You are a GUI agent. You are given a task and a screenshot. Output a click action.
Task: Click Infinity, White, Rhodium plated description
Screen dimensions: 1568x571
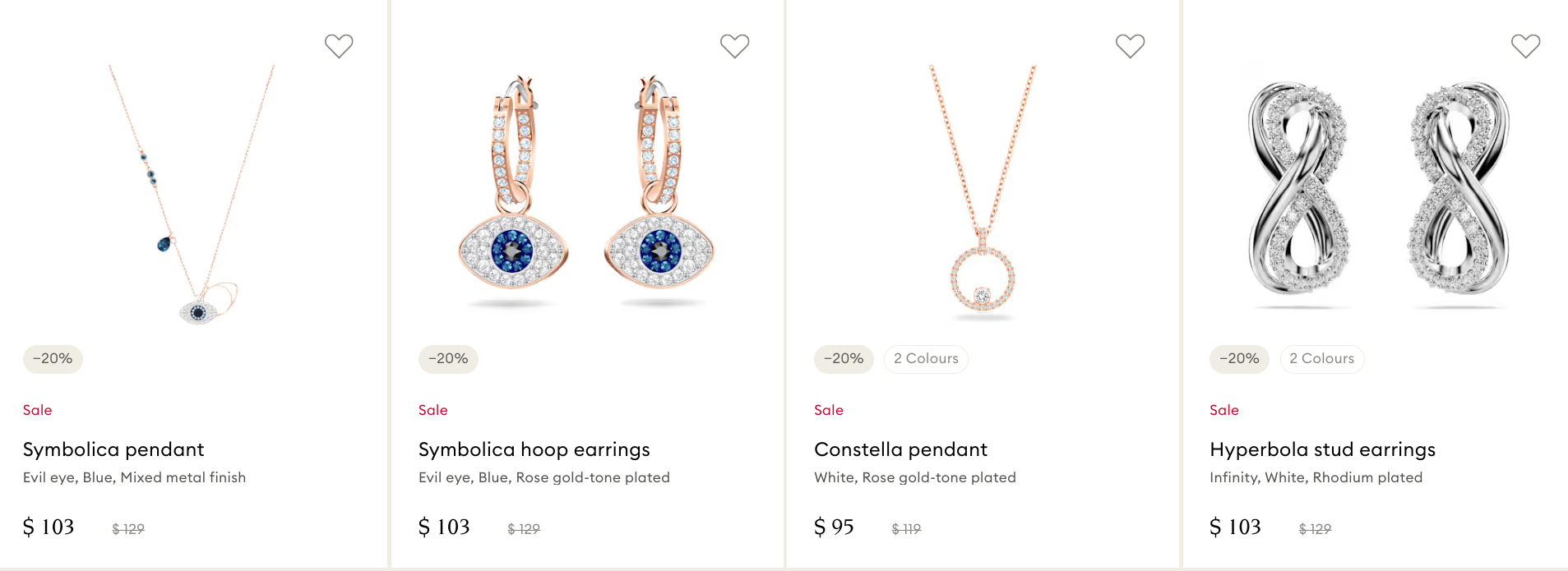pos(1316,477)
